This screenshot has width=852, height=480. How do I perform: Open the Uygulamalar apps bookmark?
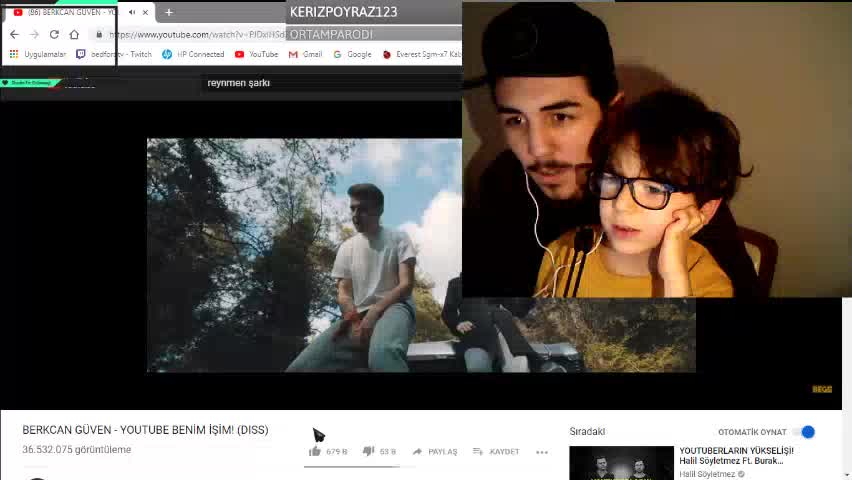click(x=38, y=54)
